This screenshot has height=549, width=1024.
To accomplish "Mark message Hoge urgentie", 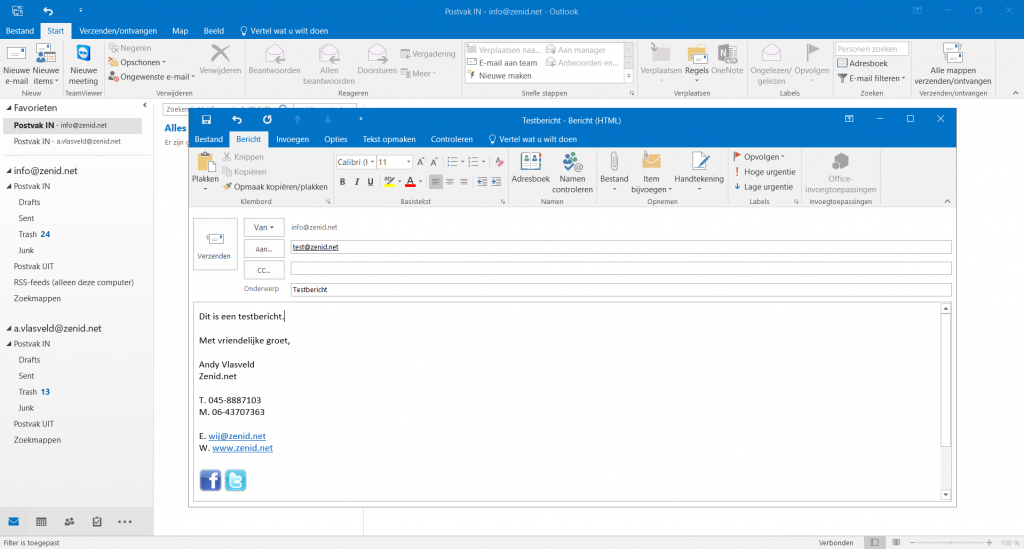I will tap(764, 172).
